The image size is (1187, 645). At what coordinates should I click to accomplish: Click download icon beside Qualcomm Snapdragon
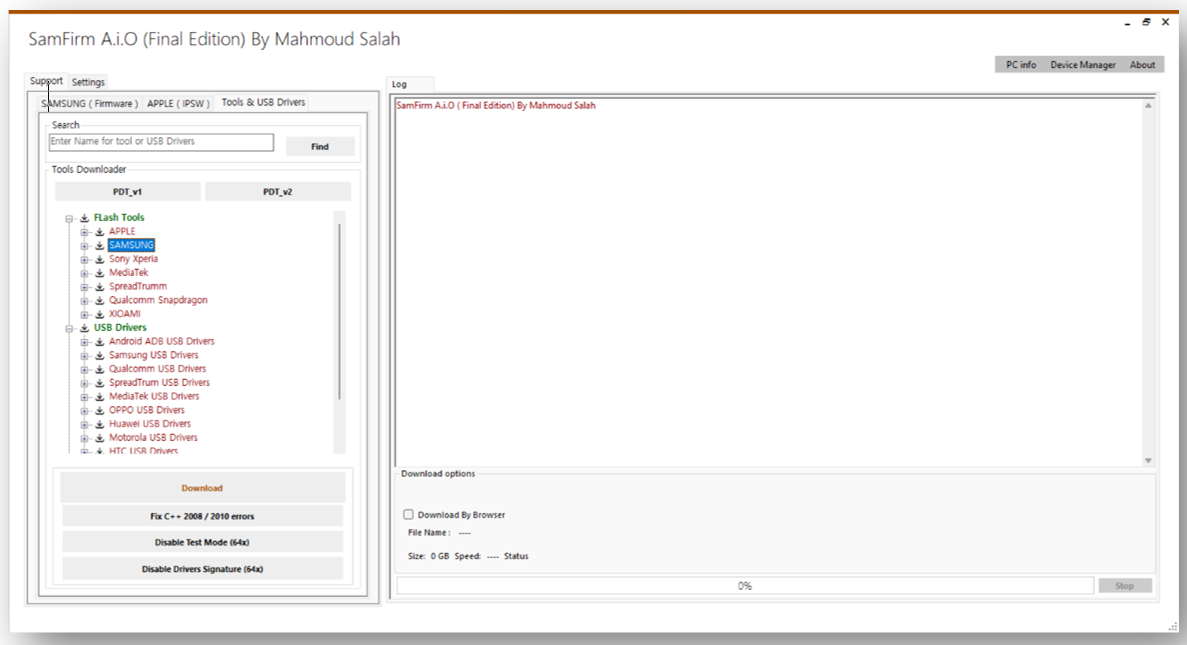99,301
